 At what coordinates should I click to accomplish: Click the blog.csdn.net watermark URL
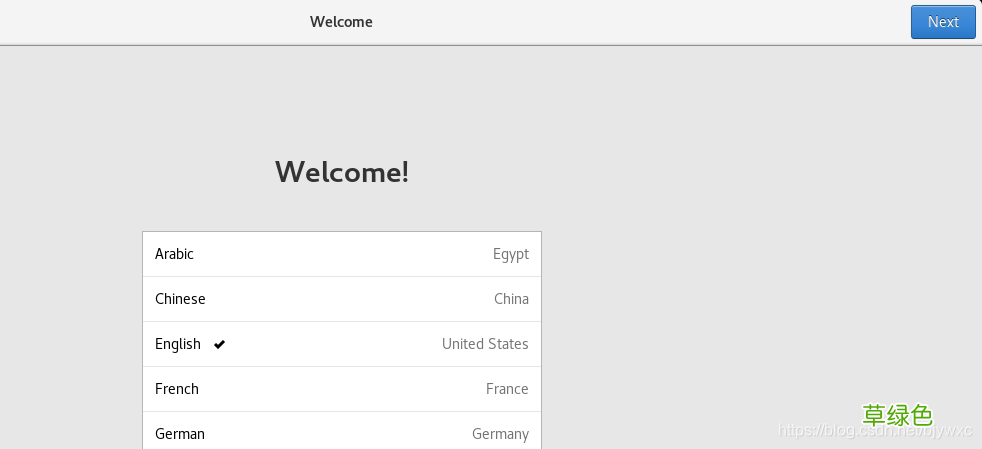[876, 430]
